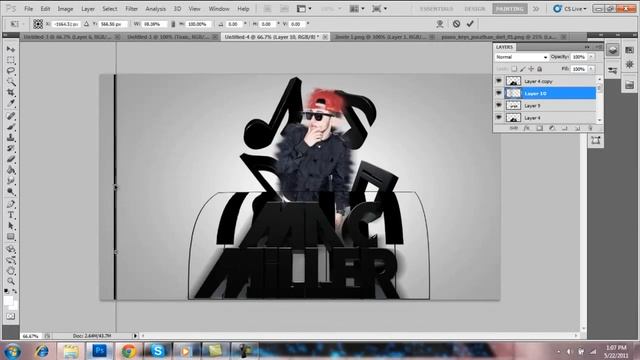Delete layer trash button
Image resolution: width=640 pixels, height=360 pixels.
(x=590, y=128)
